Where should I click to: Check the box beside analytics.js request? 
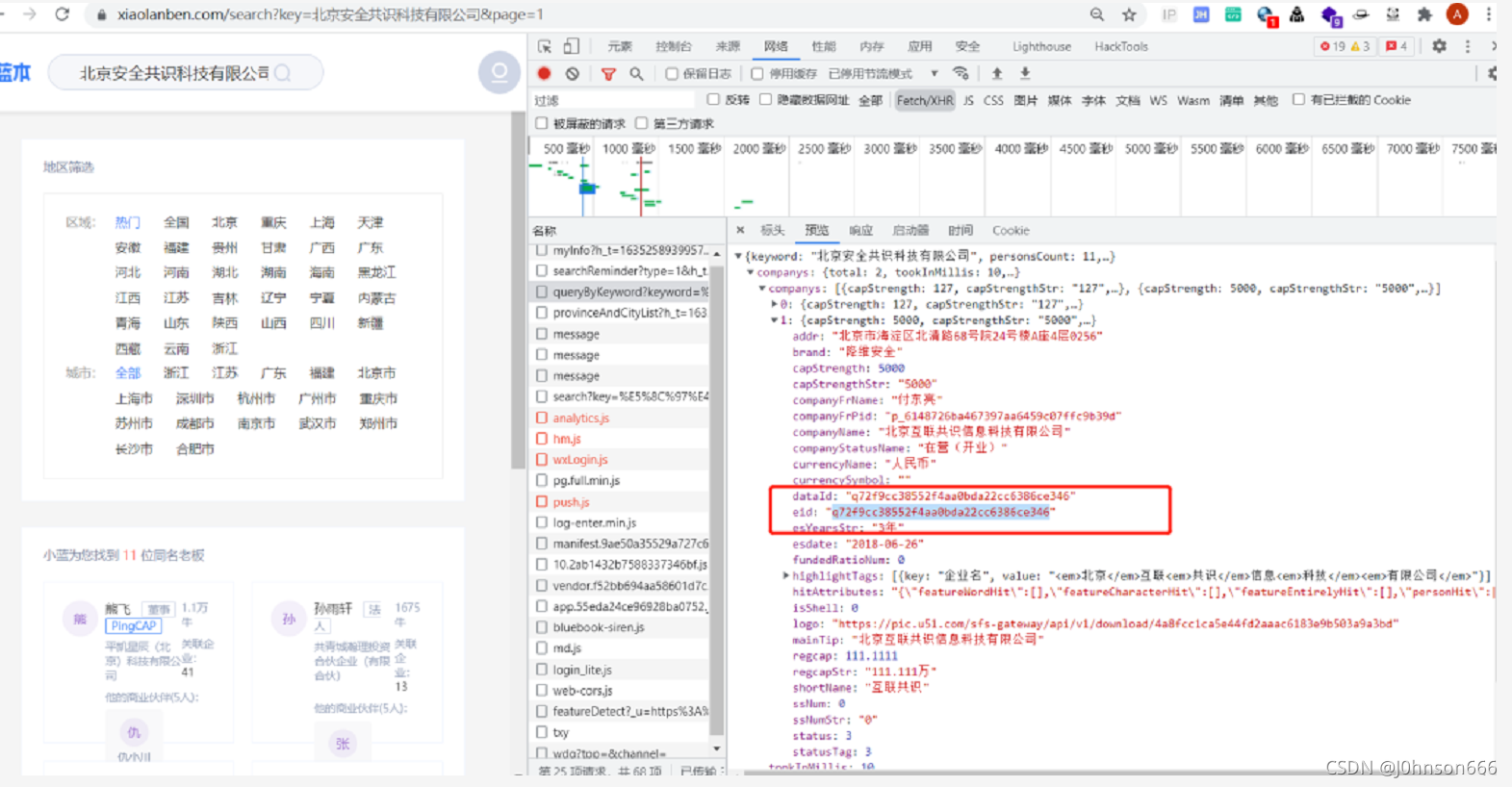point(542,418)
